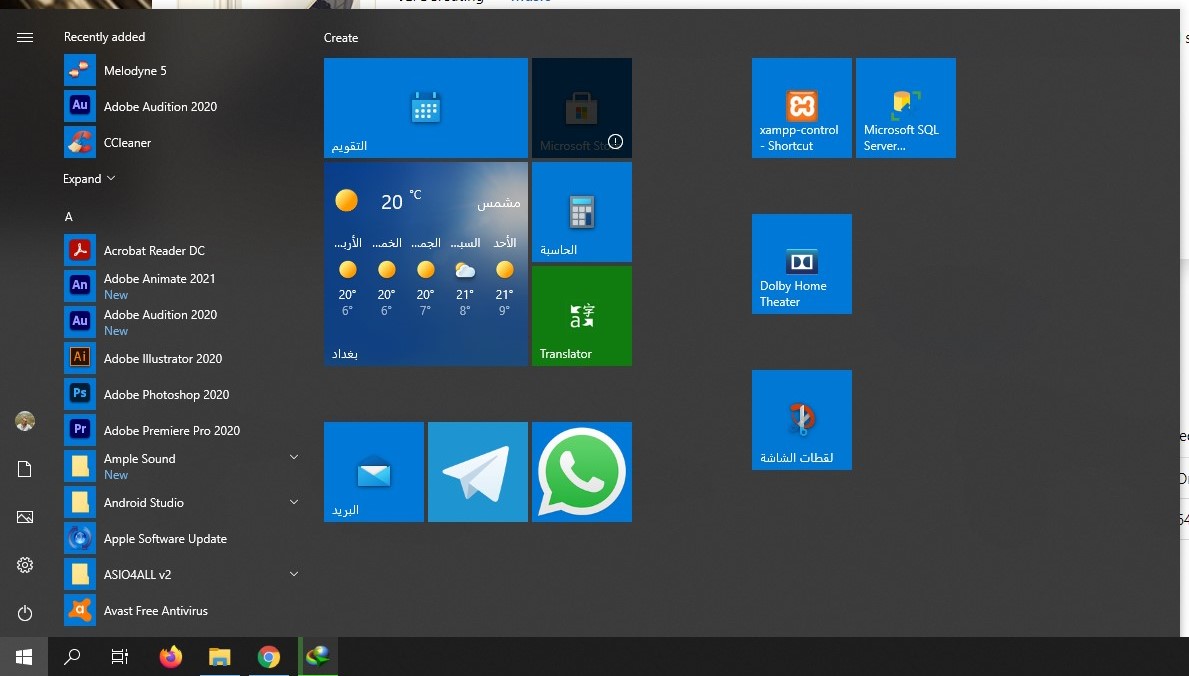The image size is (1189, 676).
Task: Launch the Telegram tile
Action: 478,472
